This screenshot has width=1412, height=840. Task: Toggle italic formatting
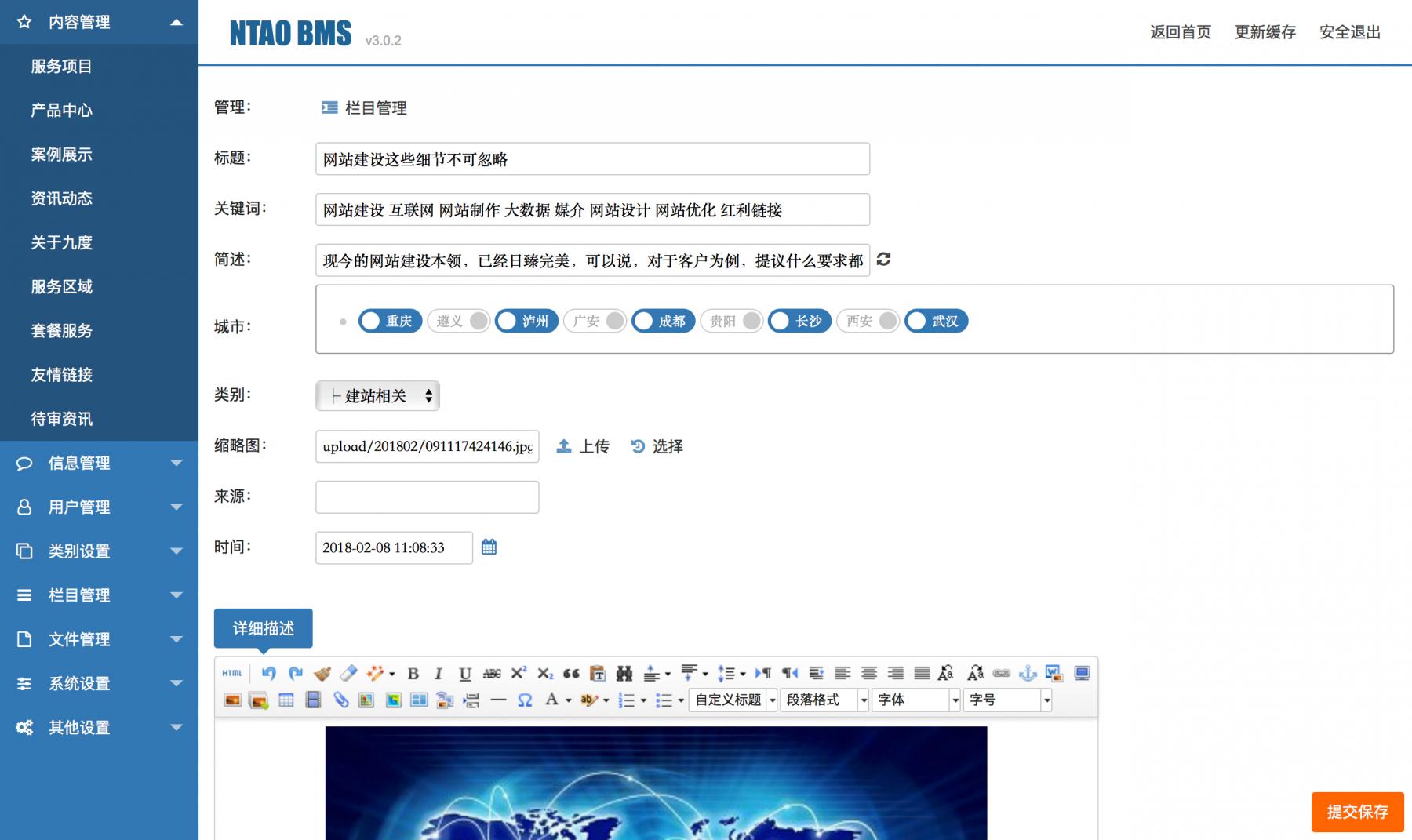pos(439,673)
